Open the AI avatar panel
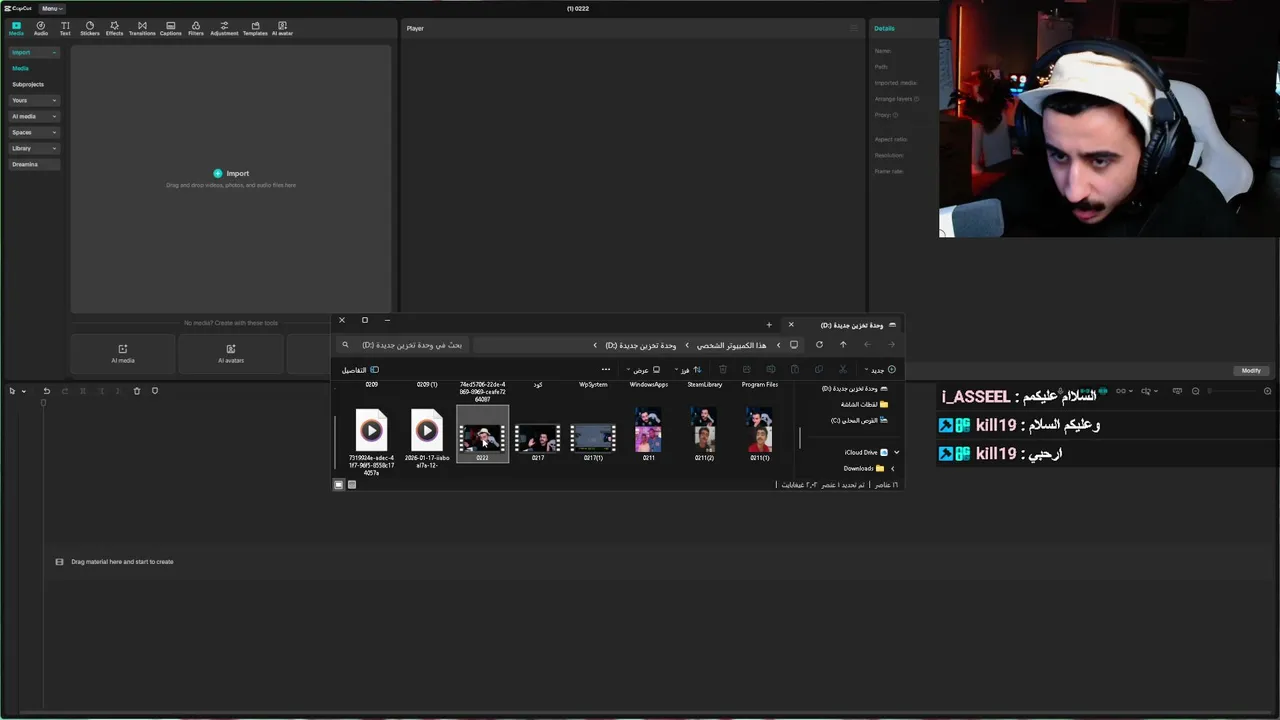The height and width of the screenshot is (720, 1280). (282, 28)
